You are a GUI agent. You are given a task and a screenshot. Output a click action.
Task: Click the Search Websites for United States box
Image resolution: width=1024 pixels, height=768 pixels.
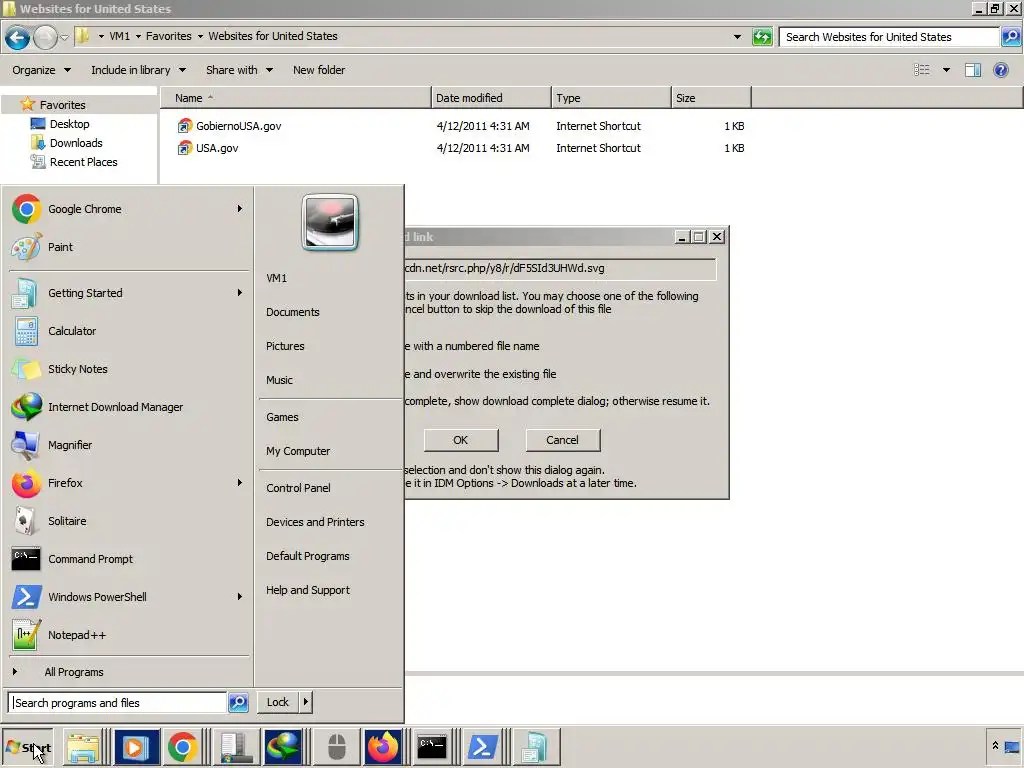pos(889,37)
